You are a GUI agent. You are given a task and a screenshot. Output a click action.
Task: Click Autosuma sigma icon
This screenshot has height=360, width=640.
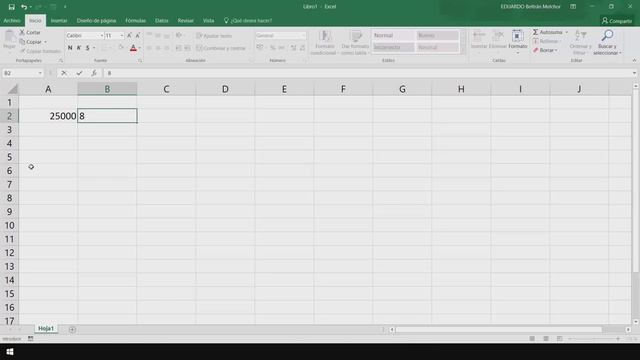coord(535,32)
